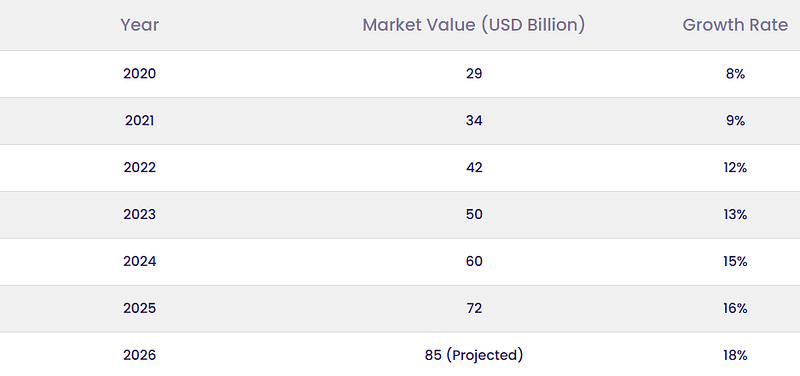Select the 2026 year cell
This screenshot has height=376, width=800.
point(139,356)
